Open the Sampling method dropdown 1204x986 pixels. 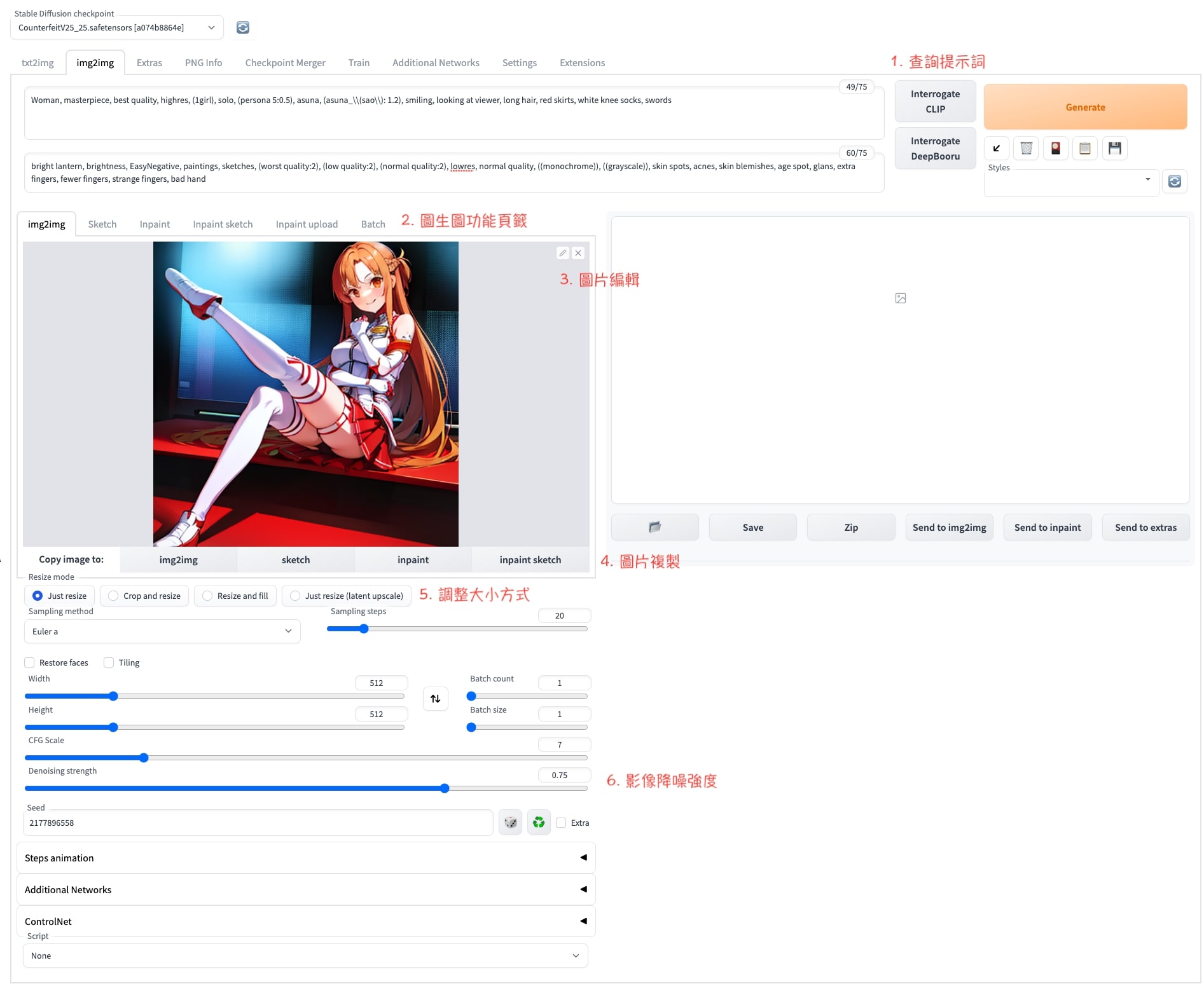pyautogui.click(x=162, y=631)
